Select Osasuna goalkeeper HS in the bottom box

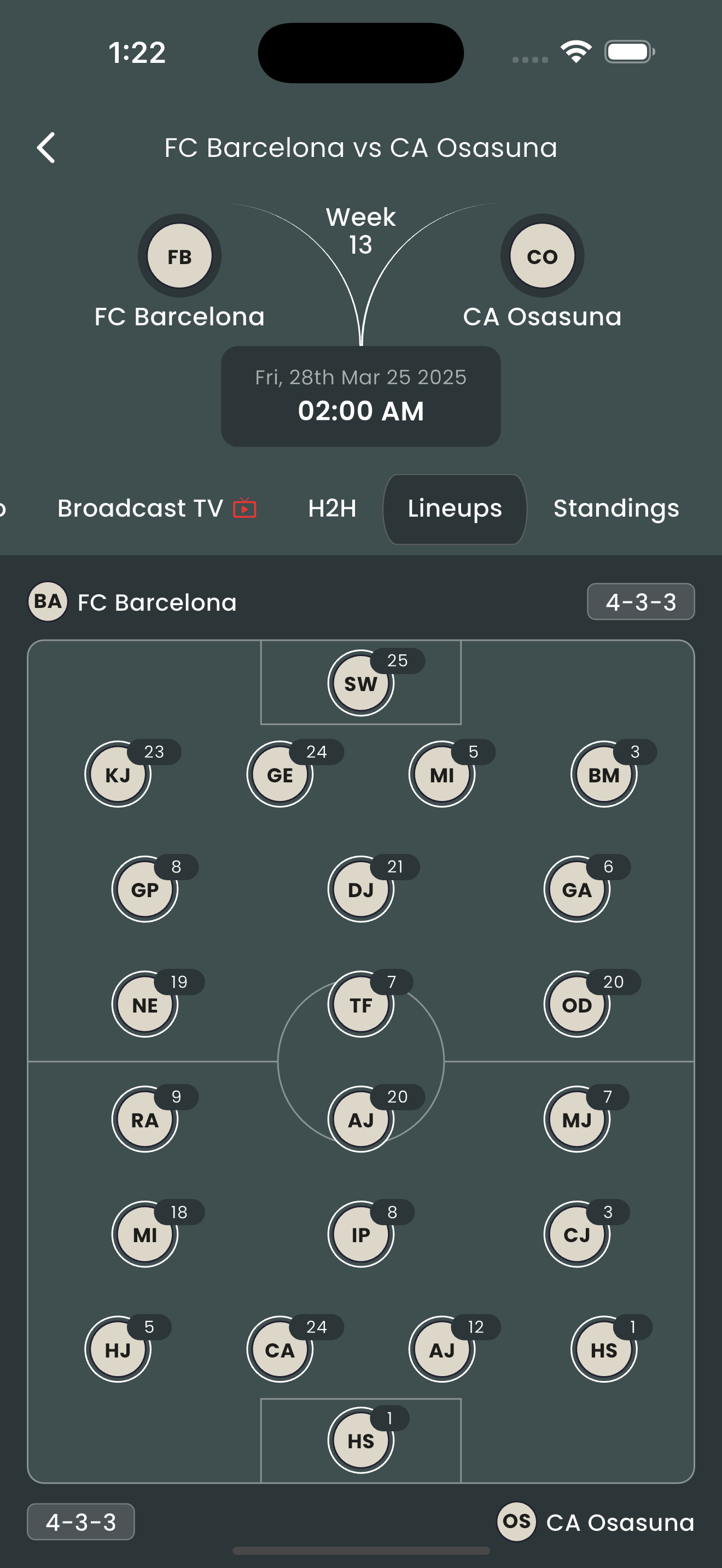tap(361, 1440)
